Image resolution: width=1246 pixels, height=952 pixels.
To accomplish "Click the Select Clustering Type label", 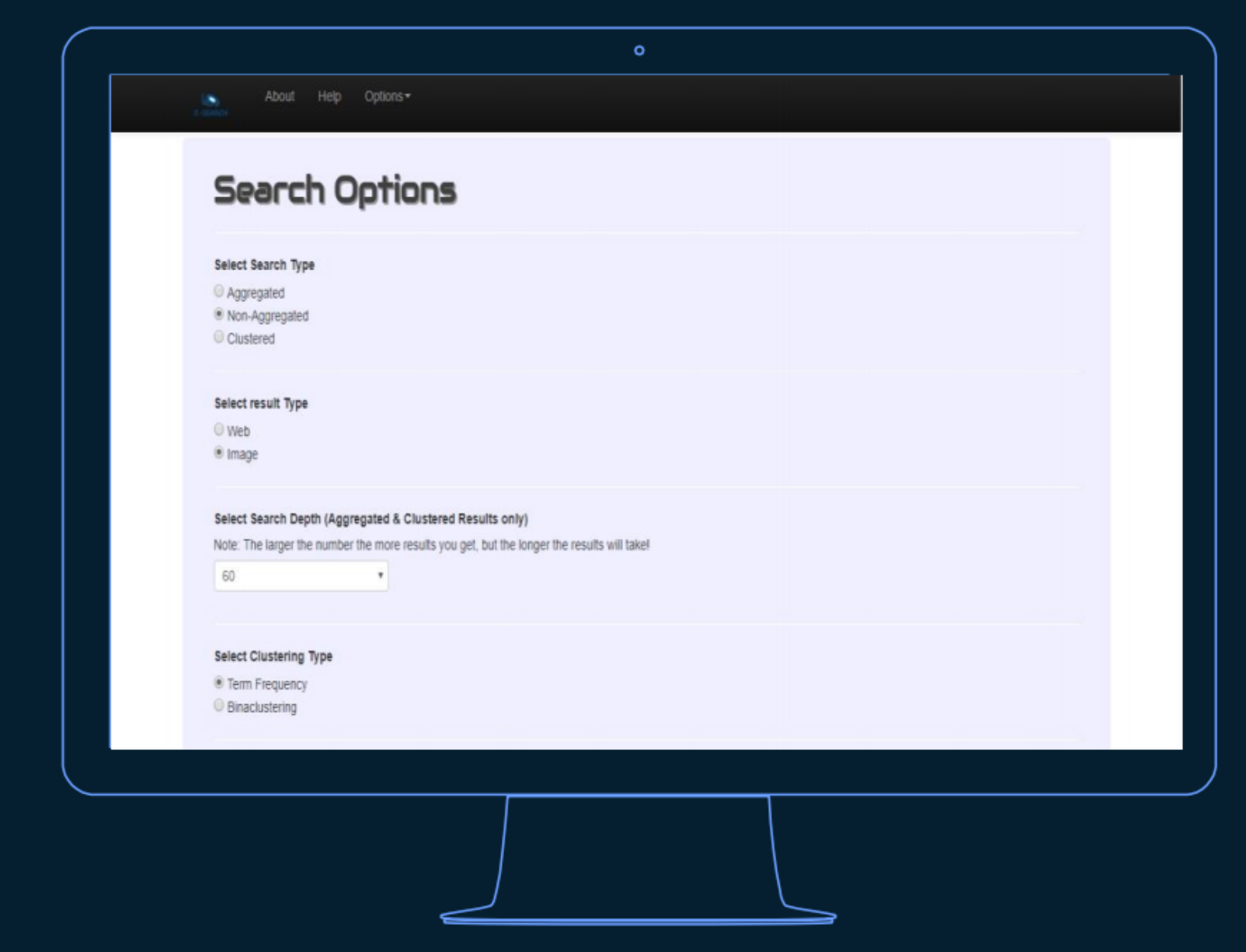I will tap(273, 656).
